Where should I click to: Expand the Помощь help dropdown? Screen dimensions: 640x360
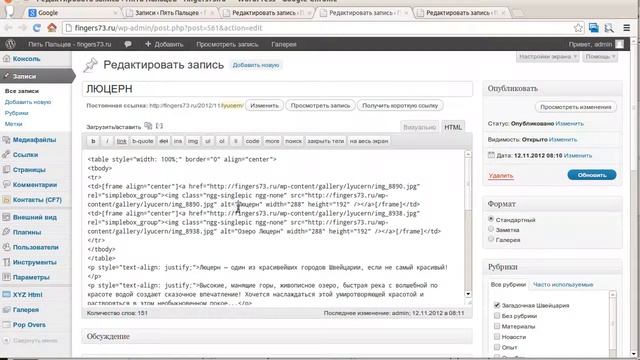pos(600,57)
